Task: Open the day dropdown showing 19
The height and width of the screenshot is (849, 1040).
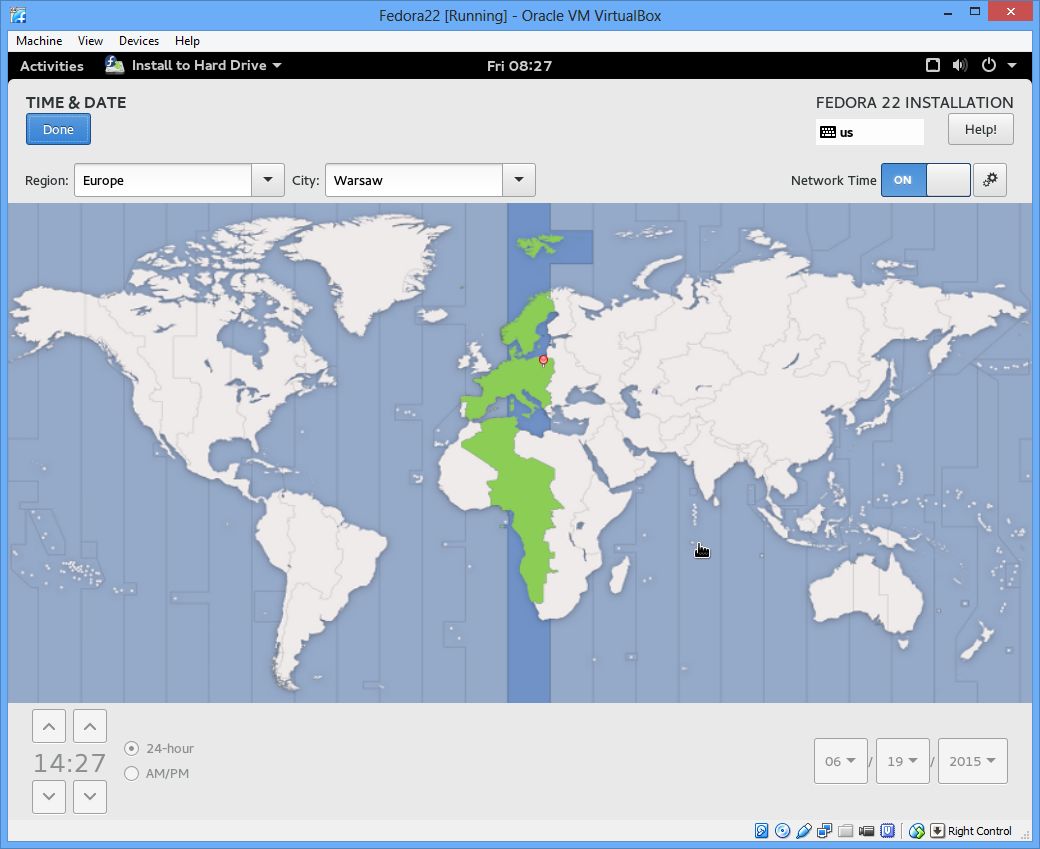Action: (x=903, y=761)
